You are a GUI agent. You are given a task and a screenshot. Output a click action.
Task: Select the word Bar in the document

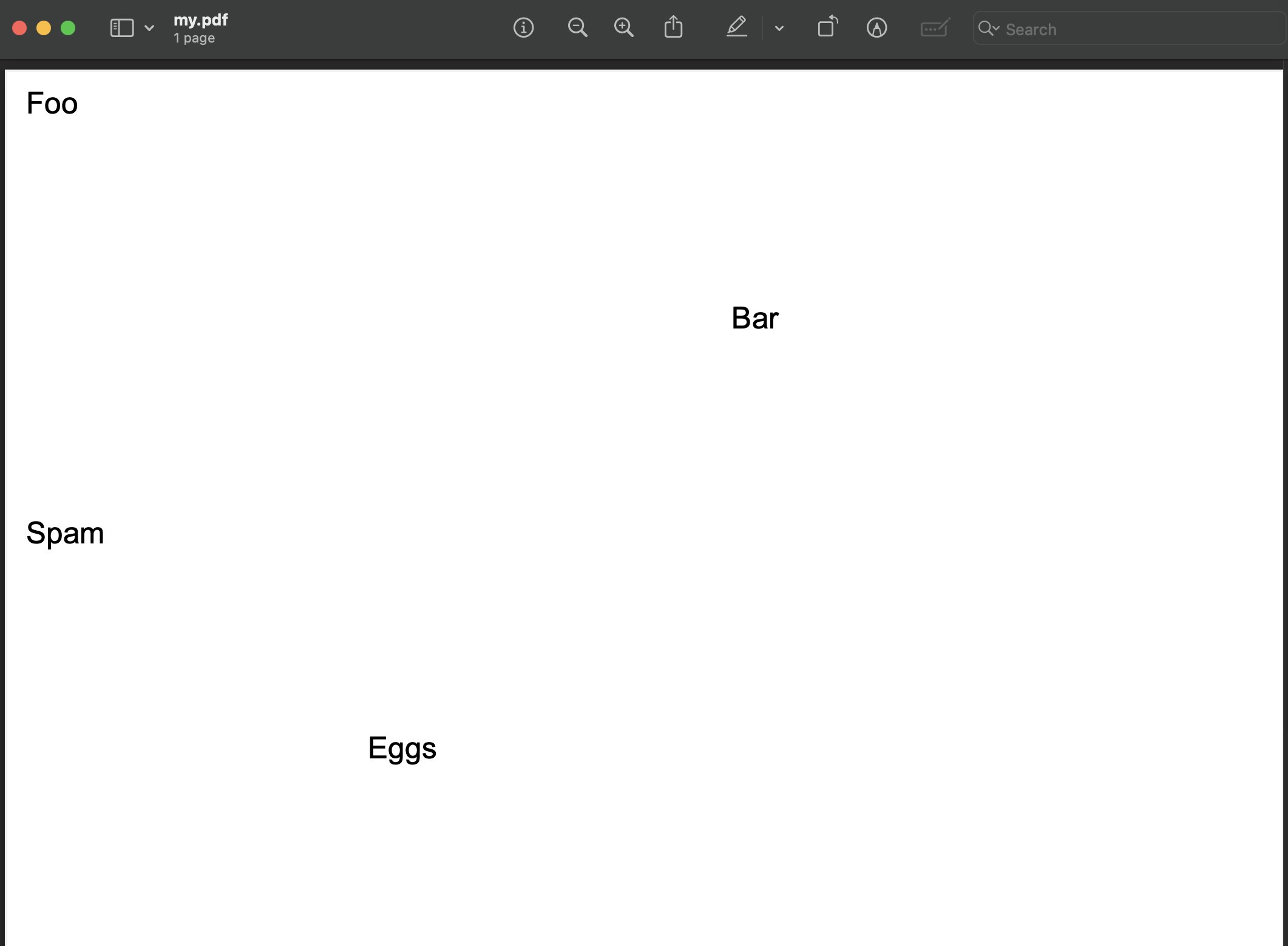pos(755,318)
